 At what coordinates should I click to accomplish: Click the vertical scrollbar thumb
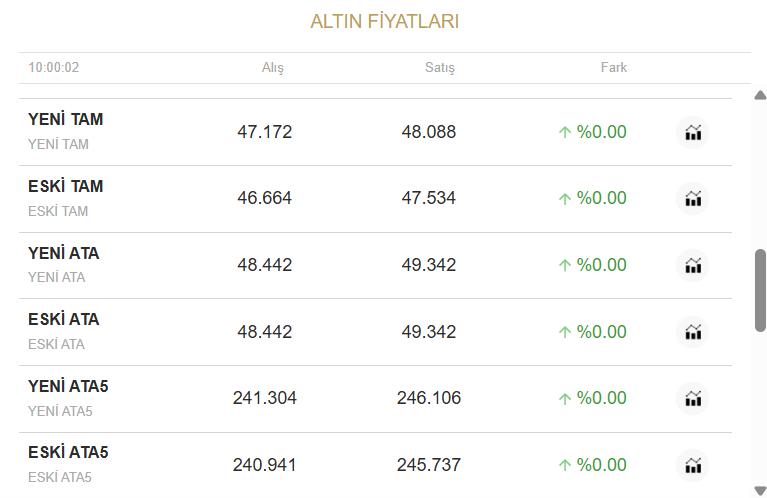click(x=760, y=290)
